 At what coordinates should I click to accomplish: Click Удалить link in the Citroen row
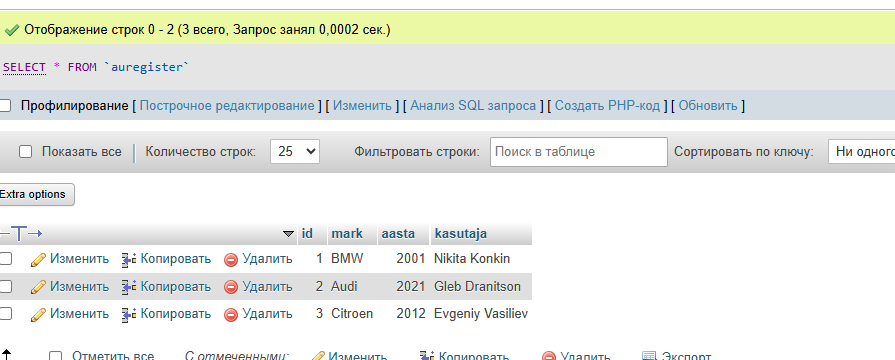point(267,314)
